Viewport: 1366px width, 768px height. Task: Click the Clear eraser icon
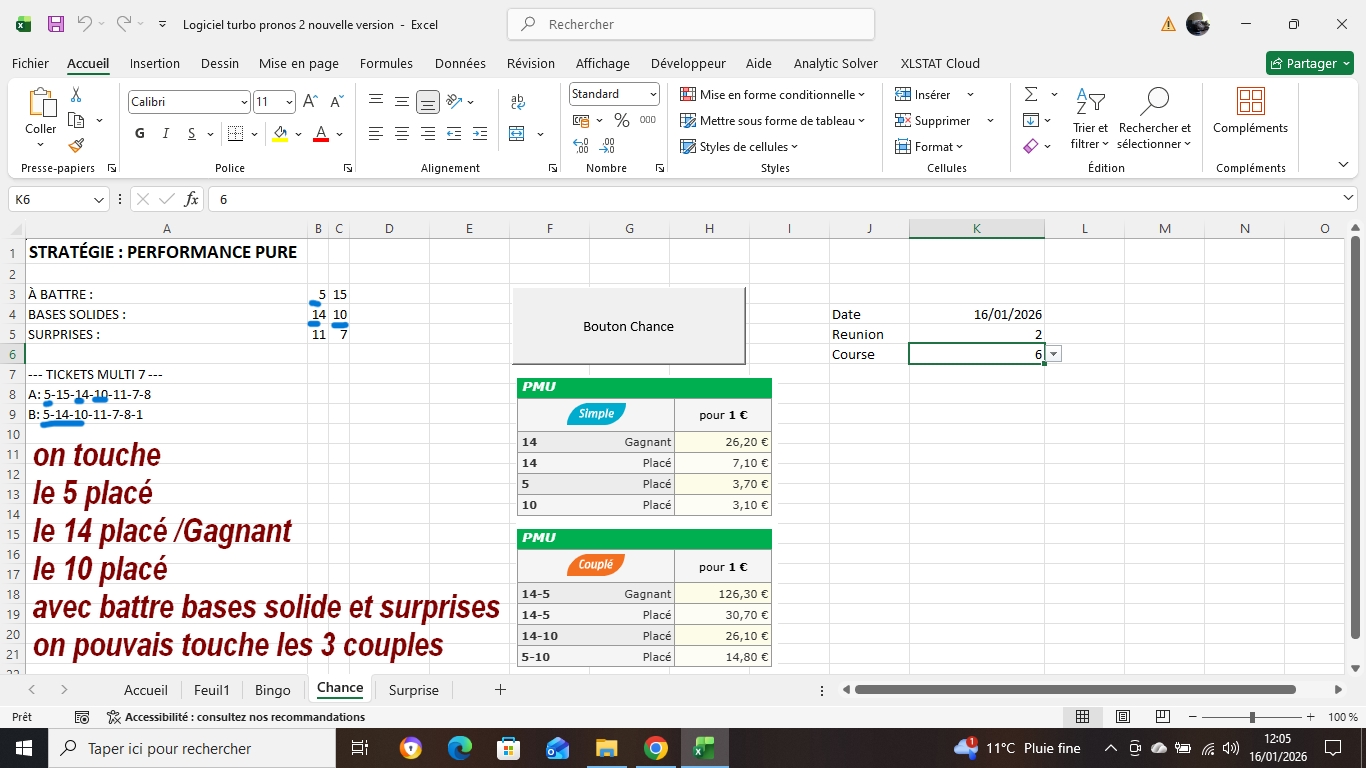[1031, 146]
